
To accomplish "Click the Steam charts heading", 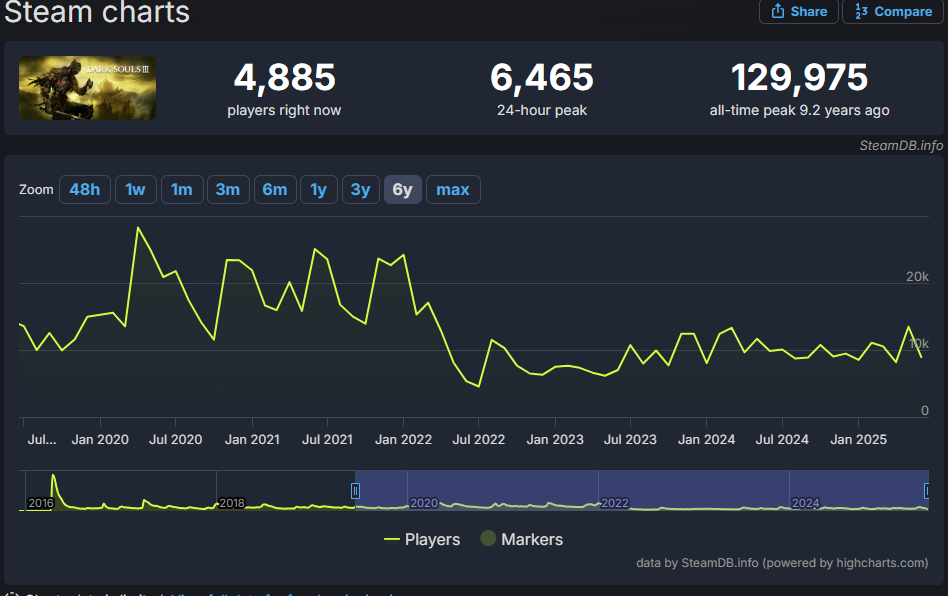I will click(97, 12).
